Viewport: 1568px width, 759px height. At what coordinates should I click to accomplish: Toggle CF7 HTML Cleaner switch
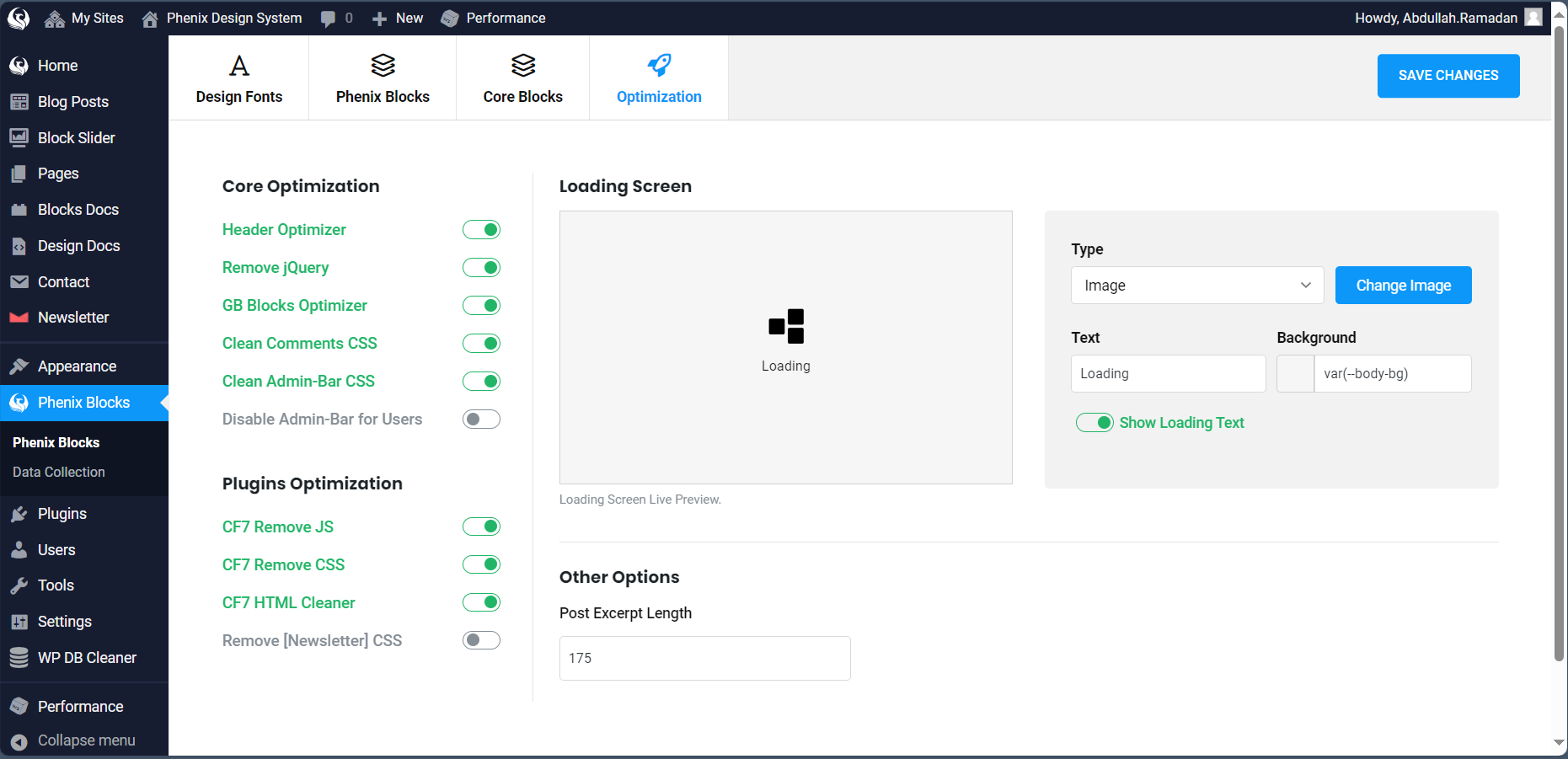[481, 602]
